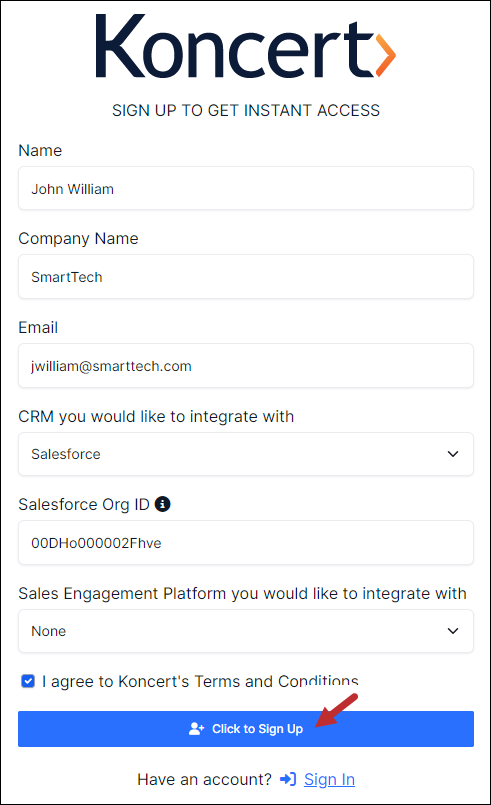Click the Name field with John William
491x805 pixels.
pyautogui.click(x=246, y=188)
